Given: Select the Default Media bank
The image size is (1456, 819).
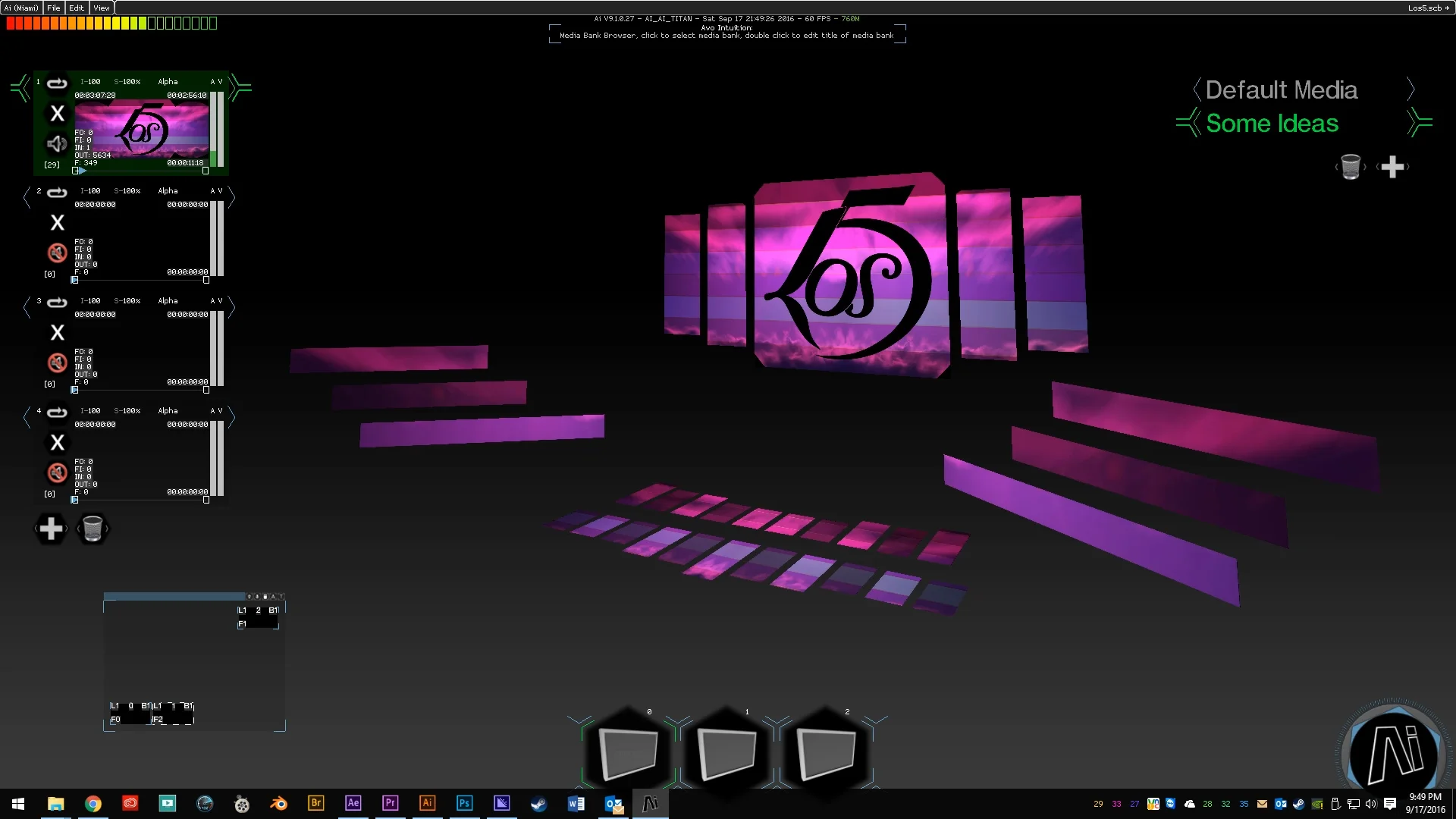Looking at the screenshot, I should pyautogui.click(x=1281, y=89).
